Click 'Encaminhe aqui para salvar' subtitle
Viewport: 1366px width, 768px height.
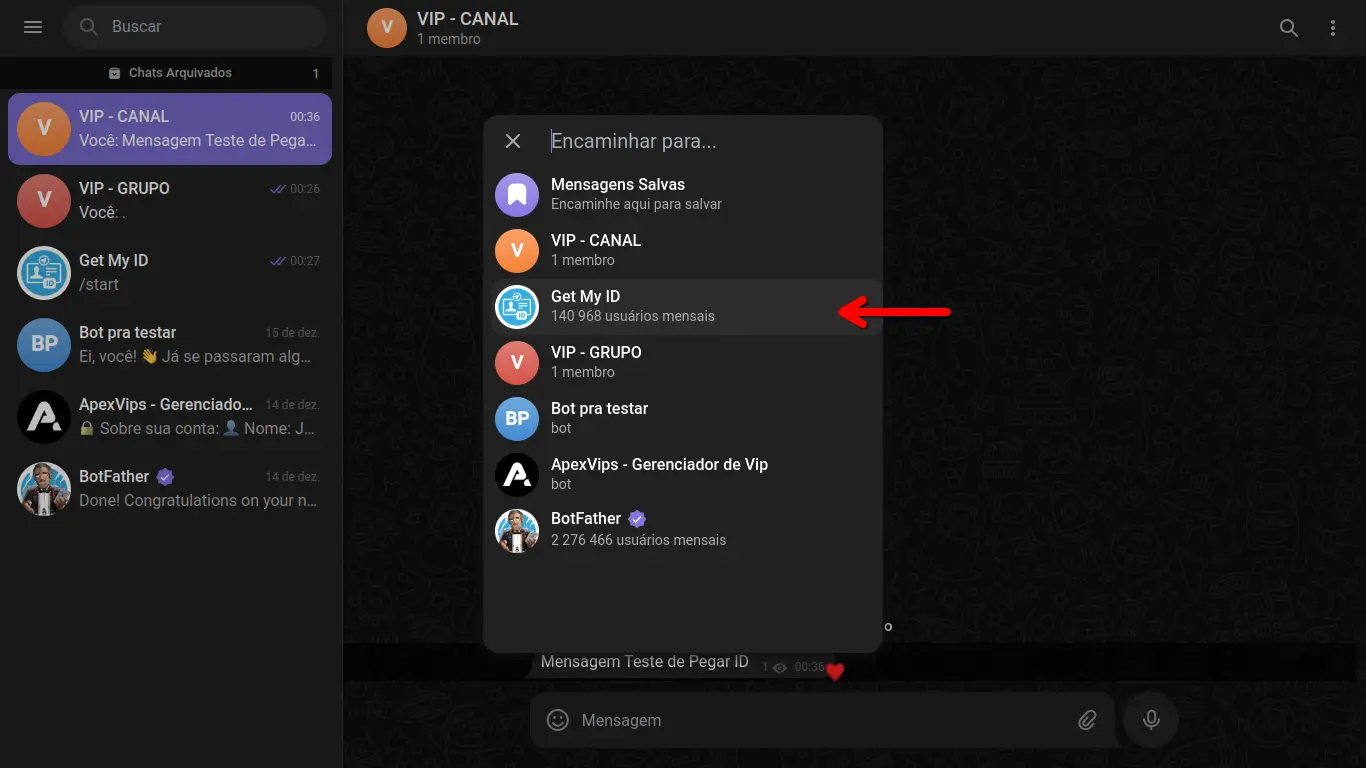pos(636,204)
